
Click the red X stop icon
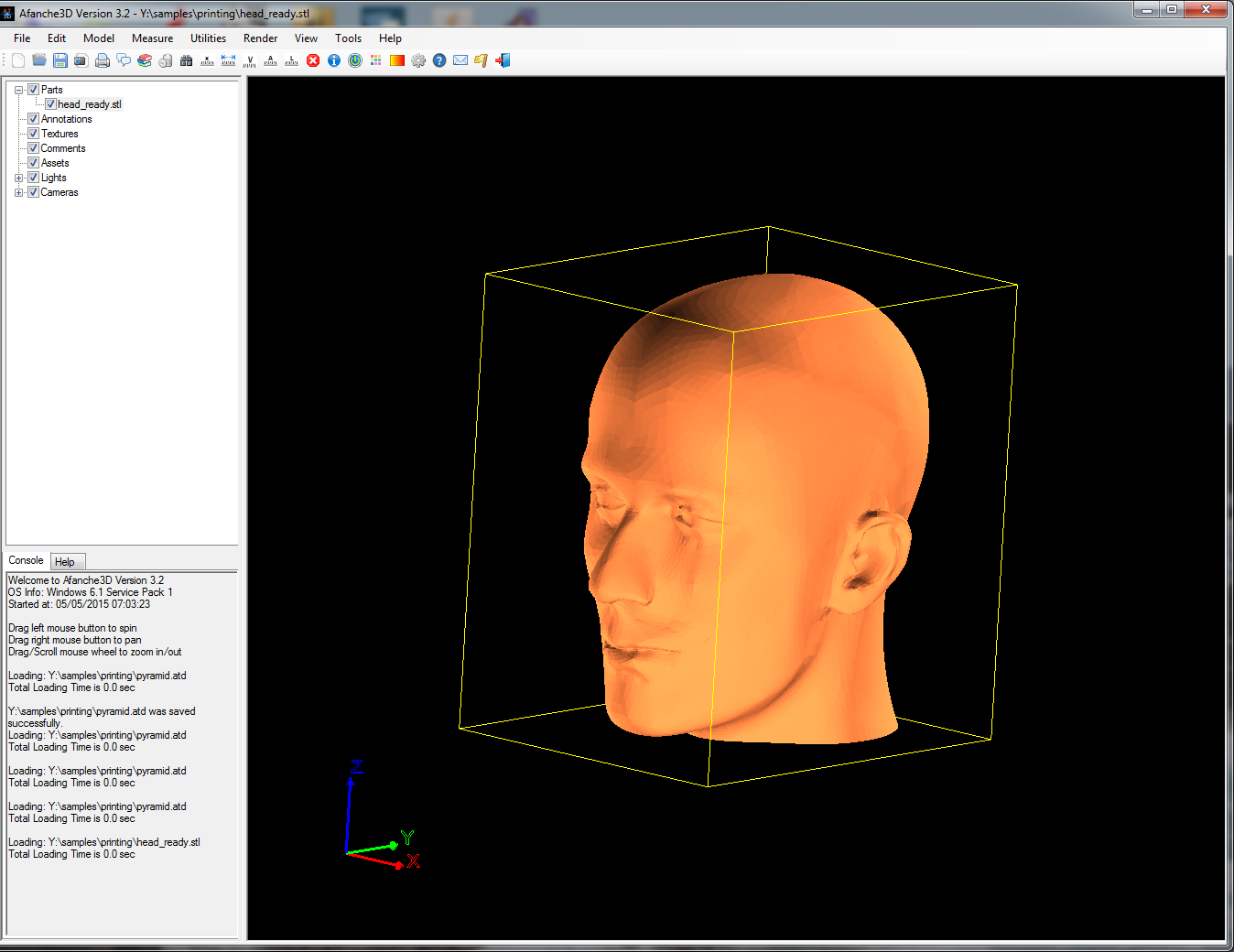coord(313,60)
